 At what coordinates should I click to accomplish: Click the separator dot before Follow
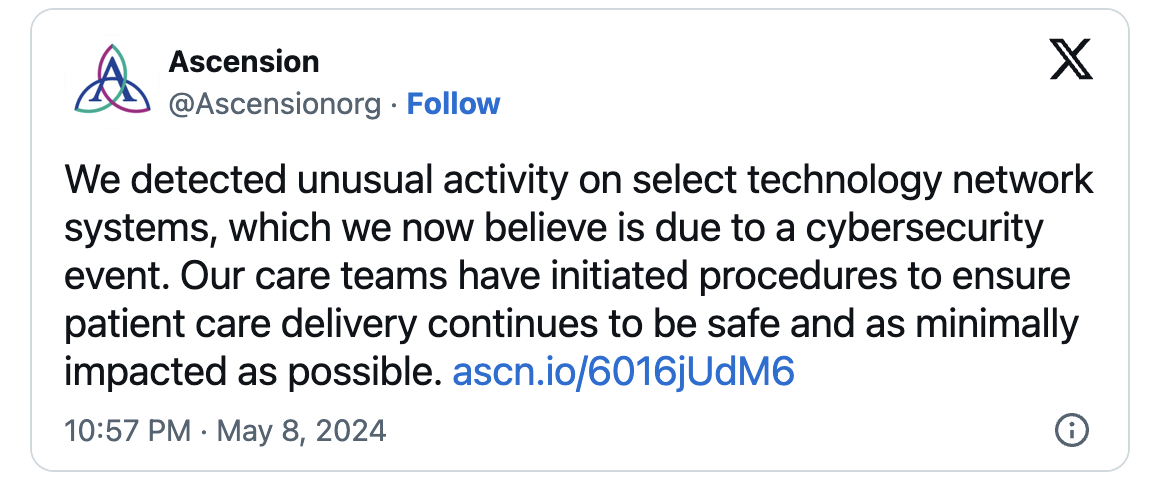[394, 105]
